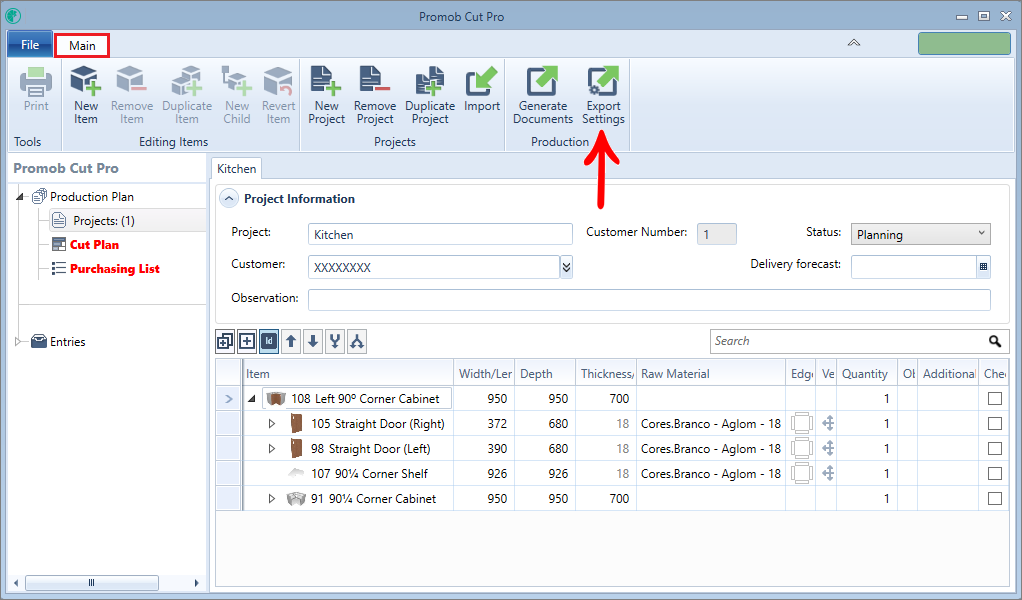Image resolution: width=1022 pixels, height=600 pixels.
Task: Check the box for 98 Straight Door (Left)
Action: click(x=995, y=448)
